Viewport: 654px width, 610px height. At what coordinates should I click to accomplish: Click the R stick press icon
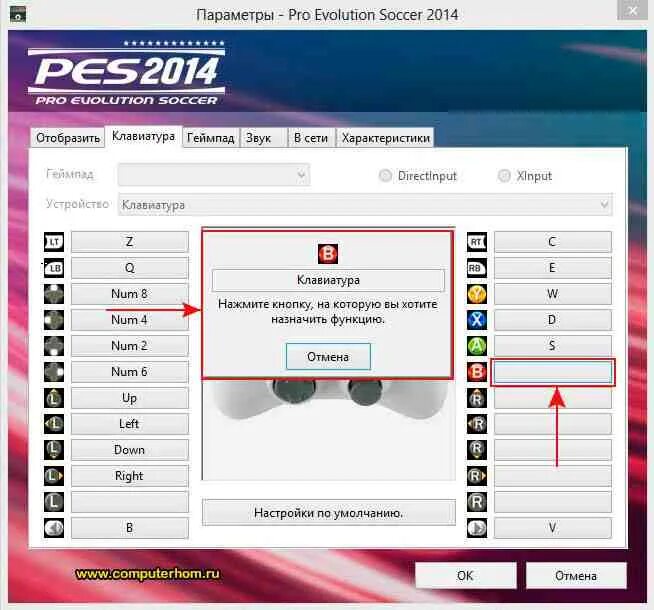(477, 502)
